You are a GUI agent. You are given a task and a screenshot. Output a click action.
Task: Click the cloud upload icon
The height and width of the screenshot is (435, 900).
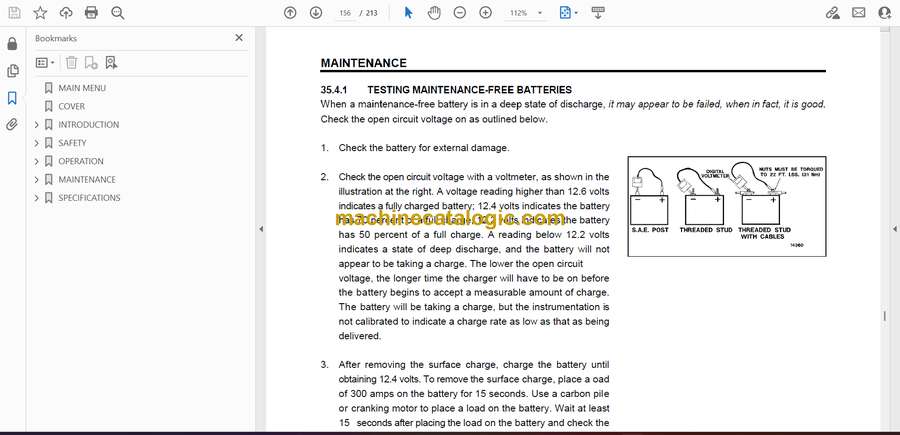coord(66,13)
